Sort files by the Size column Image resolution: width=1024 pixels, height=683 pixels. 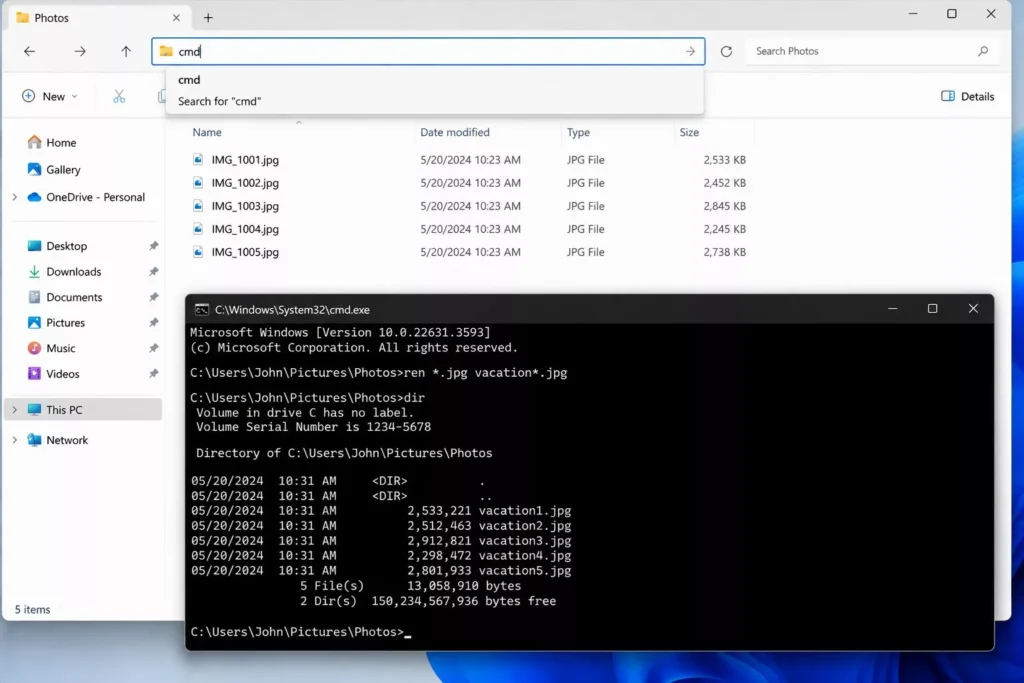[689, 132]
